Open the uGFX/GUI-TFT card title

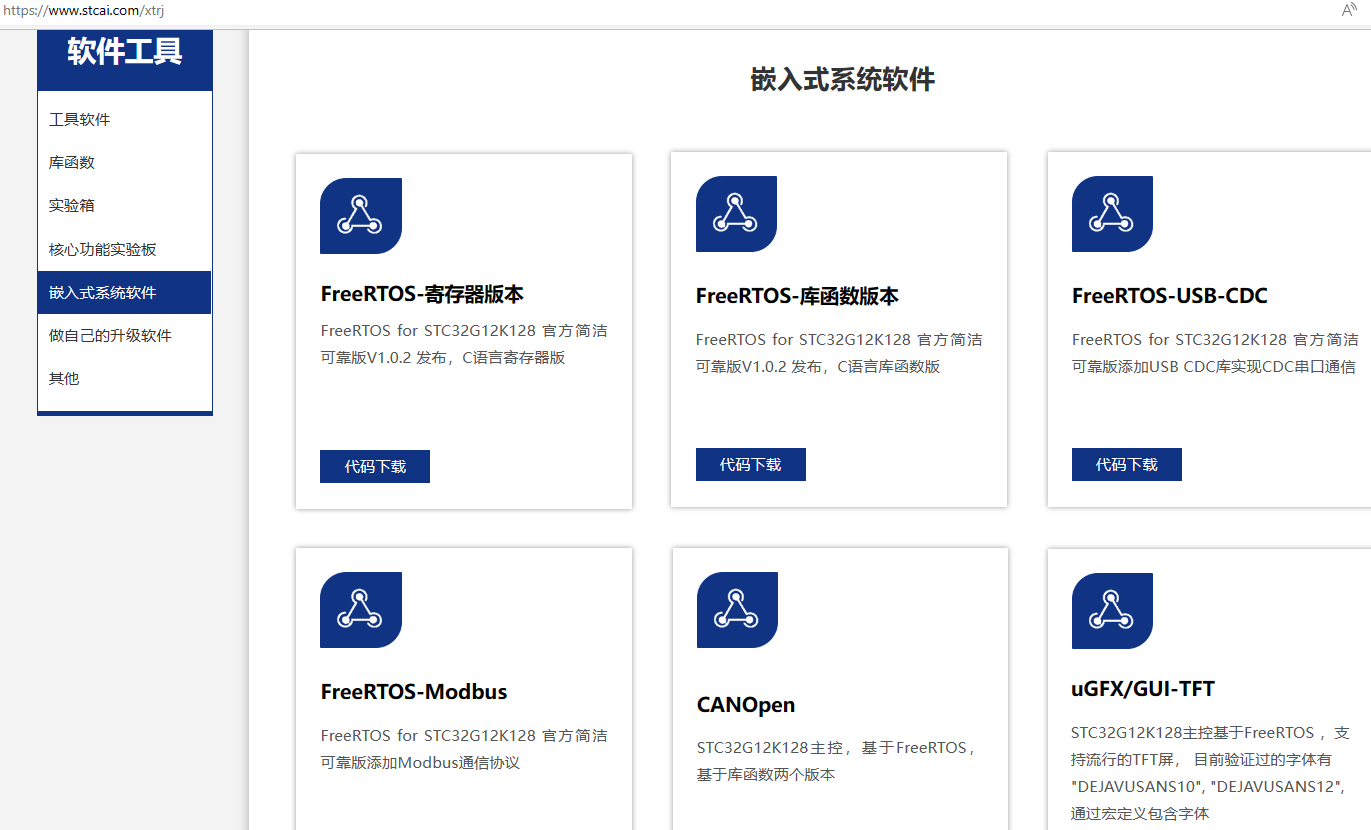[1143, 689]
